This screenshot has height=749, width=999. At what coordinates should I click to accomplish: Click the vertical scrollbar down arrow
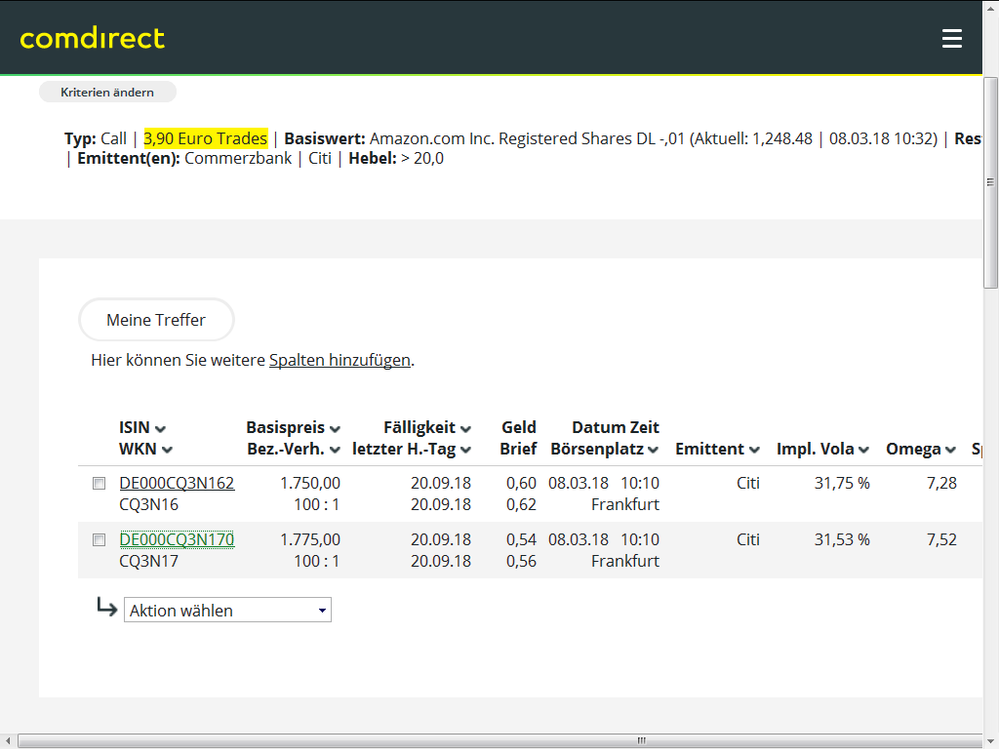click(990, 726)
